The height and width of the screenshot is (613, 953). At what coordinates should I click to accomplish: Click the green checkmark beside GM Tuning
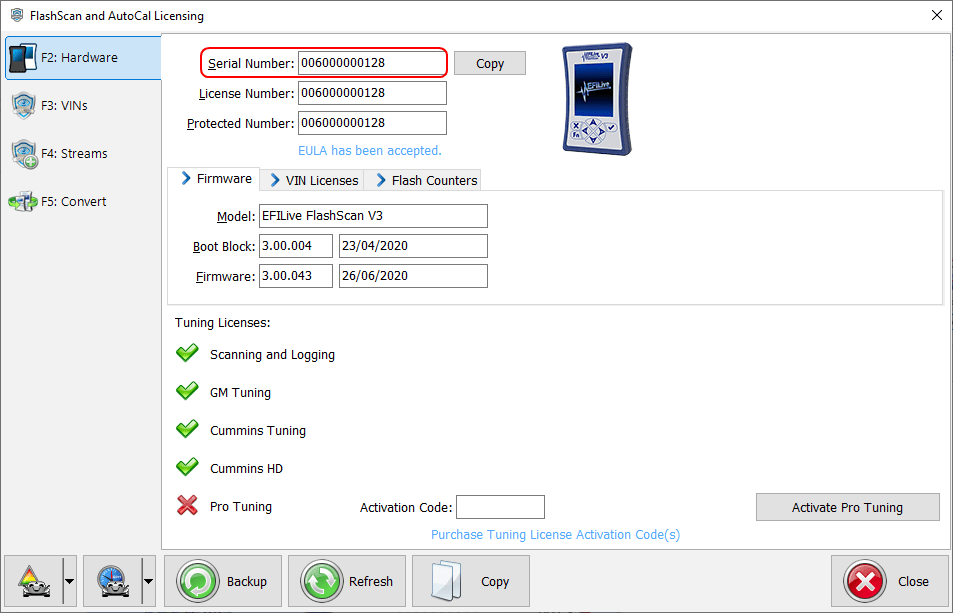click(x=187, y=392)
